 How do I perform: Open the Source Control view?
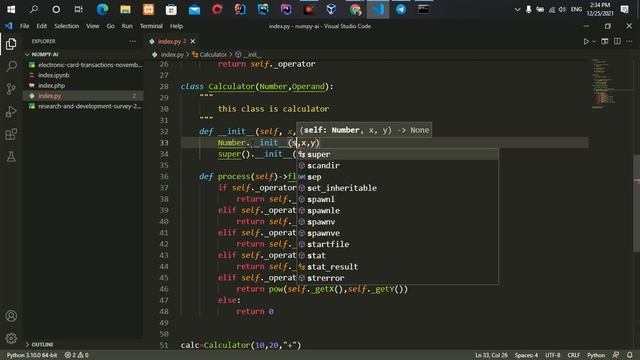point(11,89)
